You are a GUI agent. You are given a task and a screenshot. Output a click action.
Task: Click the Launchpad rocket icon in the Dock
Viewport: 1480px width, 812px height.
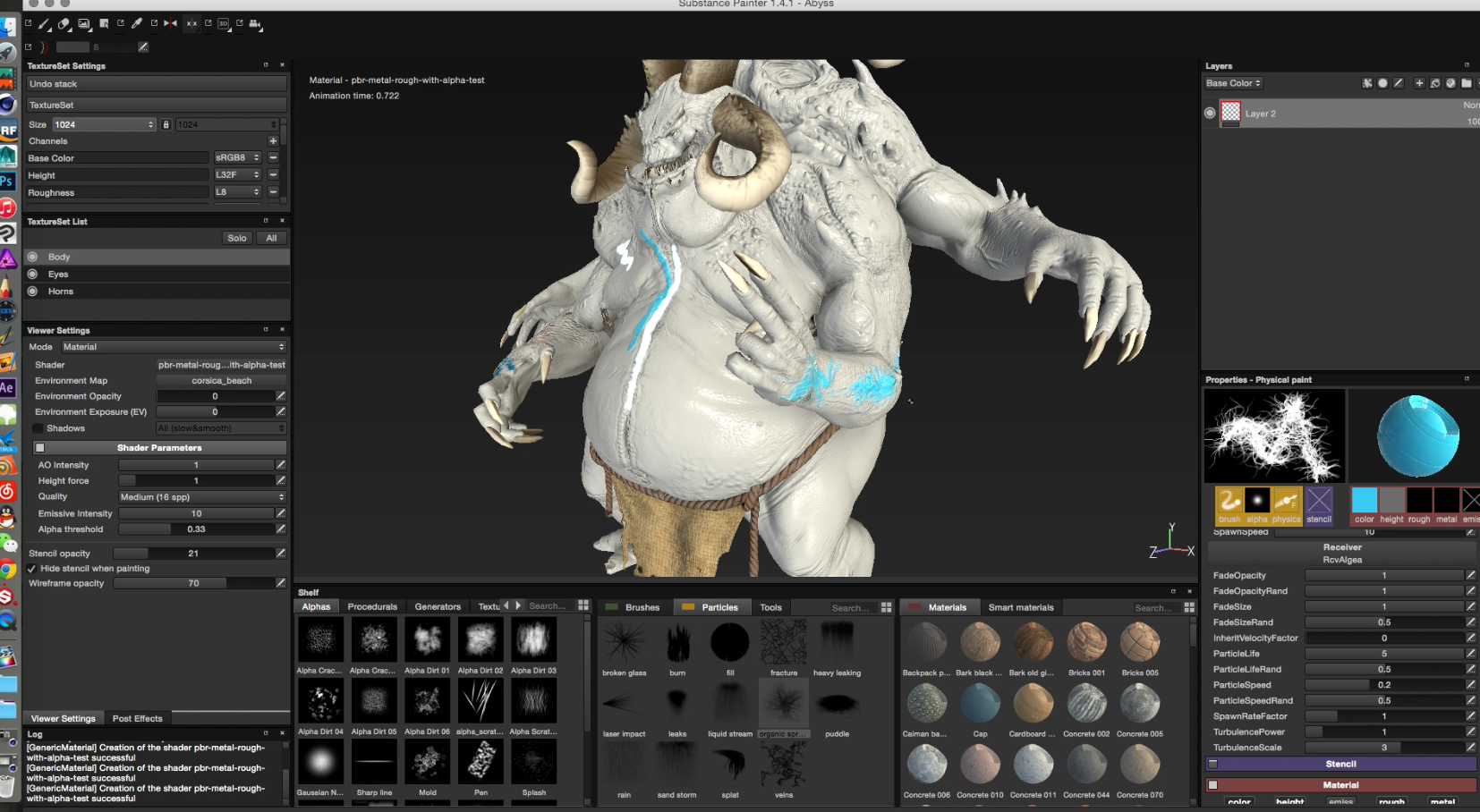(7, 53)
